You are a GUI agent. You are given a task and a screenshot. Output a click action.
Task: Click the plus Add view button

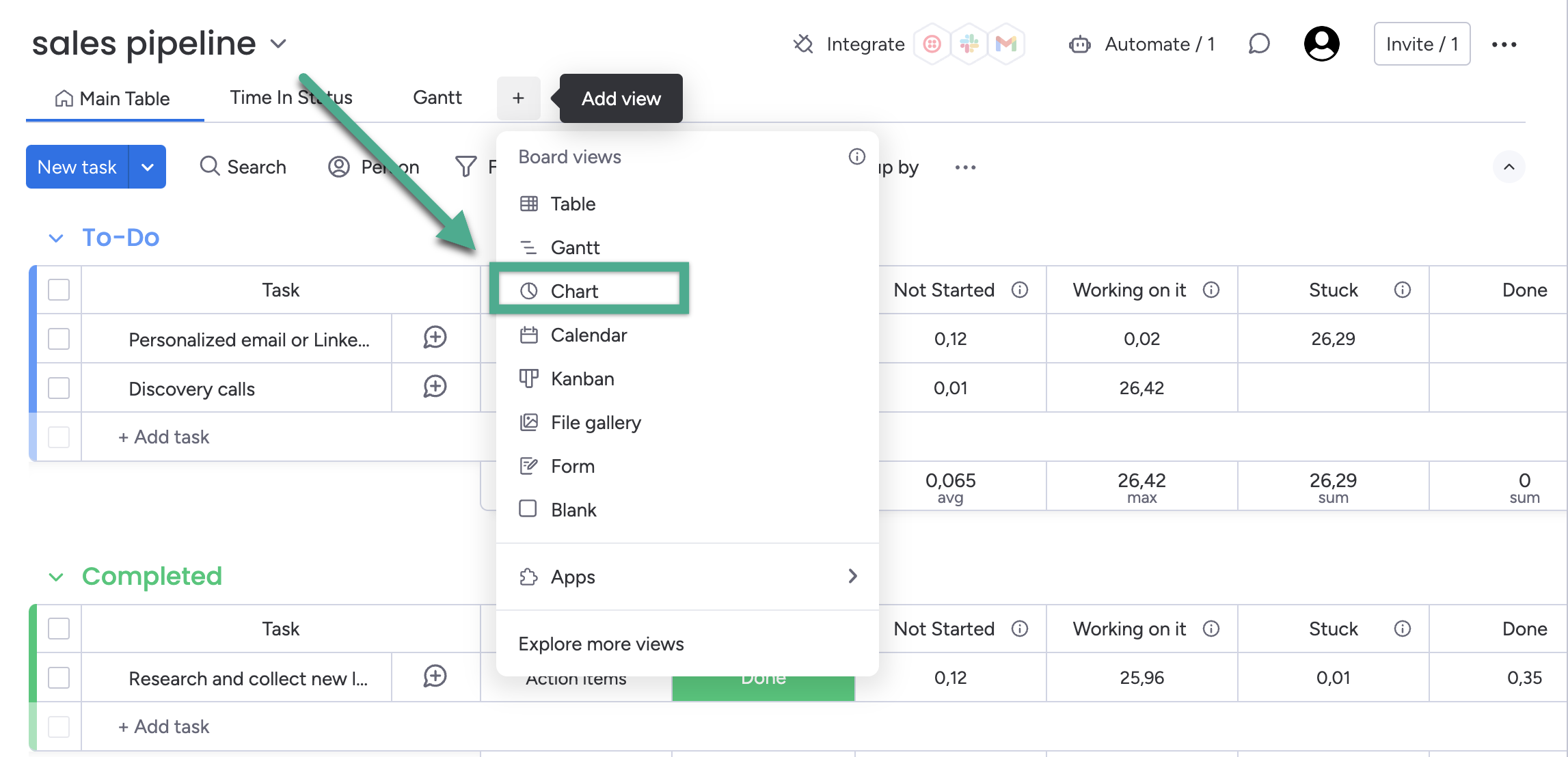tap(518, 98)
